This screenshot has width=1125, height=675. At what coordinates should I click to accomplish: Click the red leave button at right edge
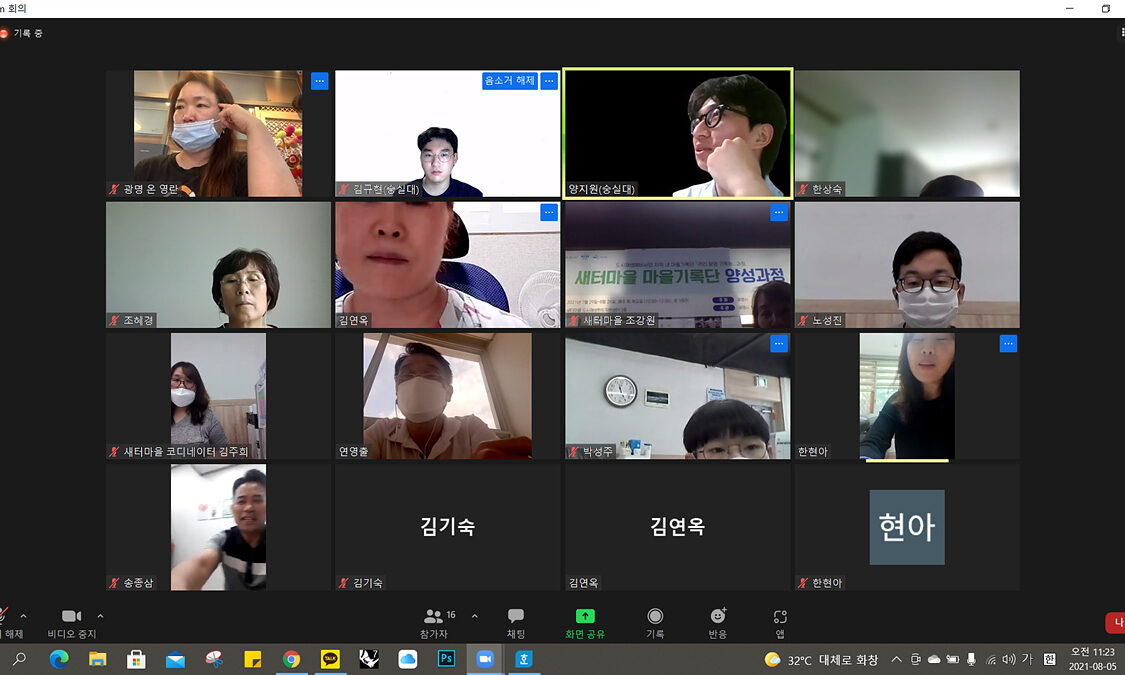1115,622
